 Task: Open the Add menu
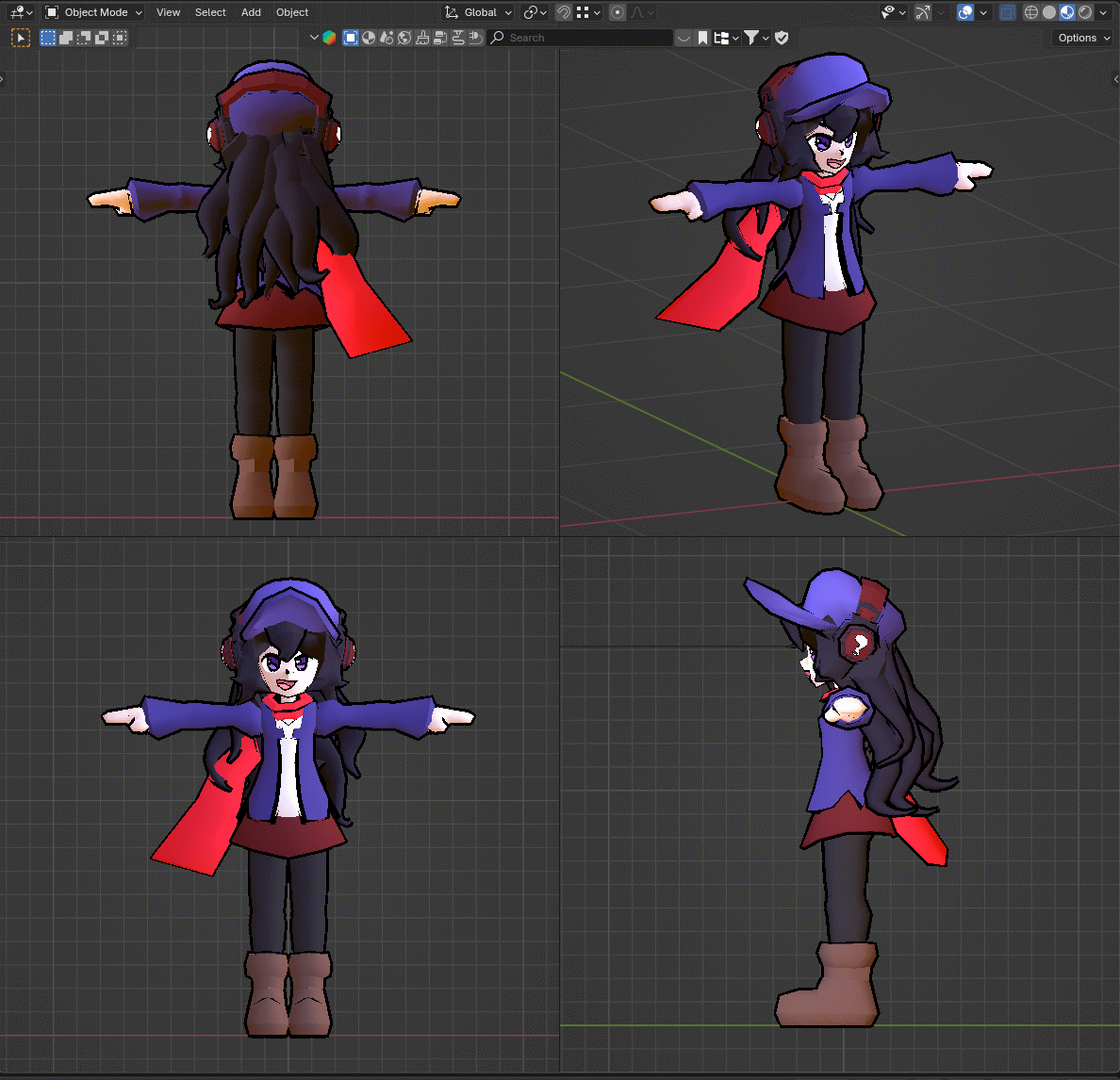point(251,12)
